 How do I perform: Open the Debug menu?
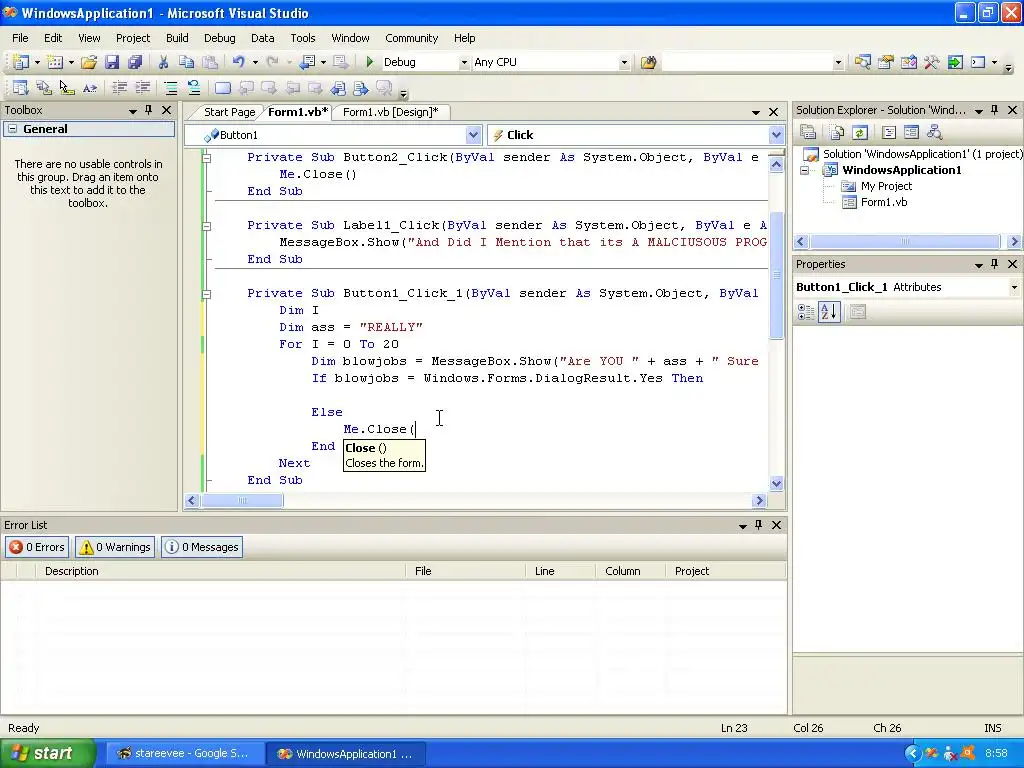(219, 38)
